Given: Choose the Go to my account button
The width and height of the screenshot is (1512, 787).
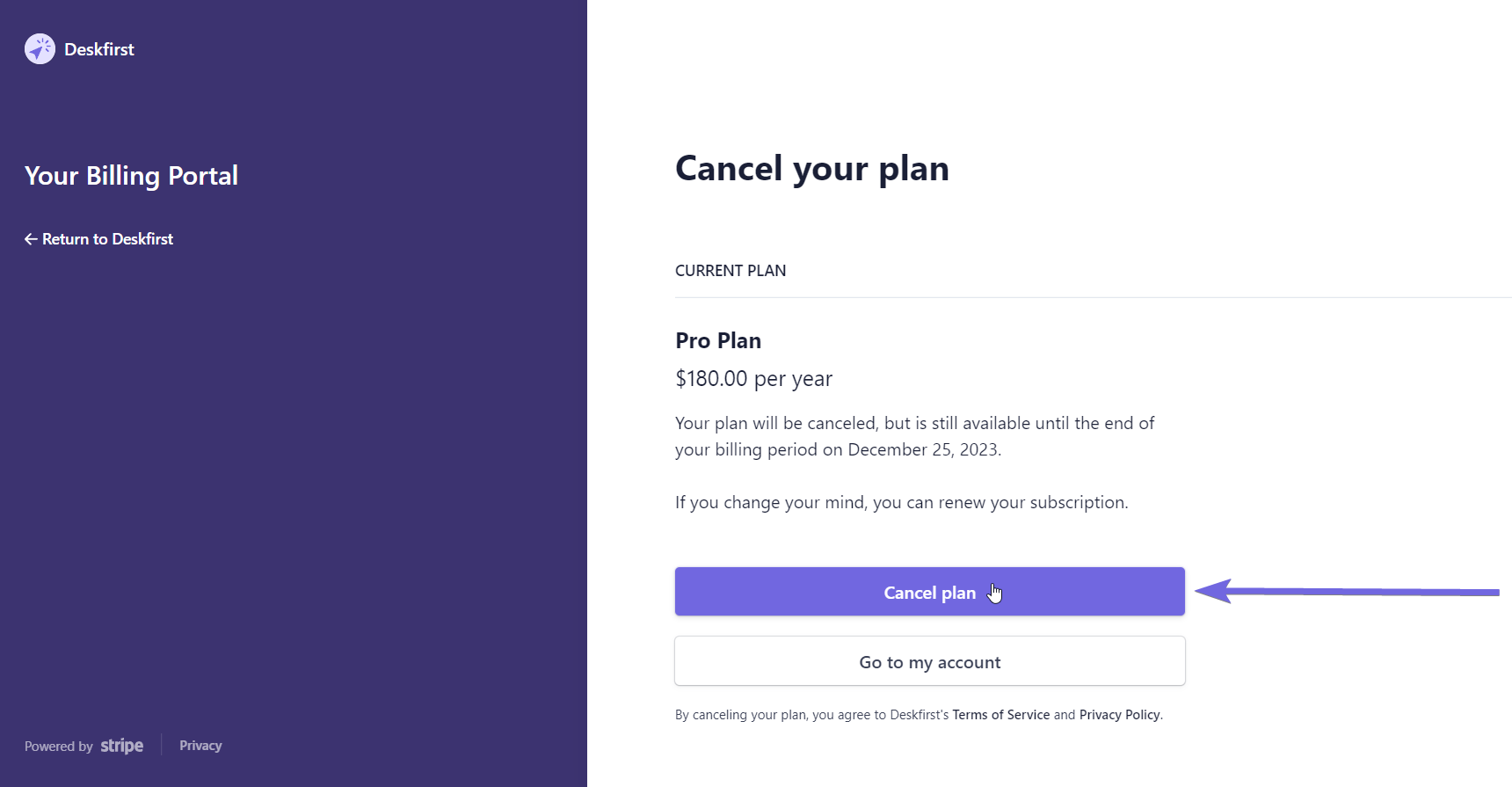Looking at the screenshot, I should point(930,661).
